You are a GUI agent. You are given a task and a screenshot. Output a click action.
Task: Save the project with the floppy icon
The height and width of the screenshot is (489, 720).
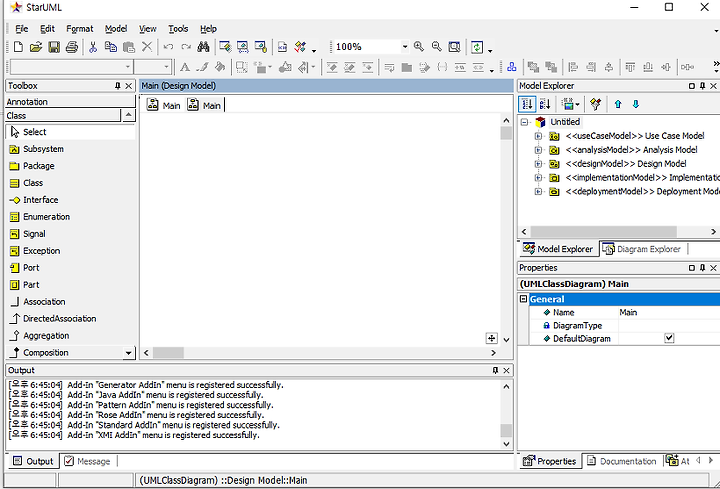54,47
